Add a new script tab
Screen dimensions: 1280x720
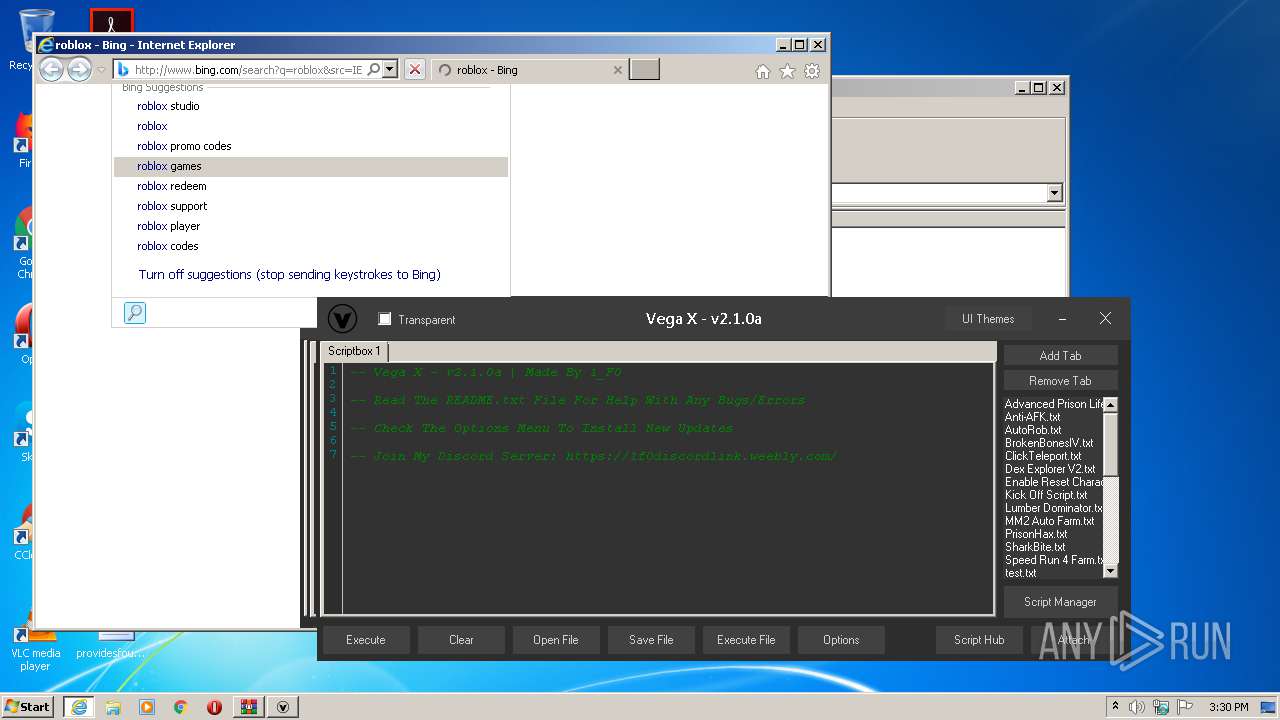point(1060,355)
